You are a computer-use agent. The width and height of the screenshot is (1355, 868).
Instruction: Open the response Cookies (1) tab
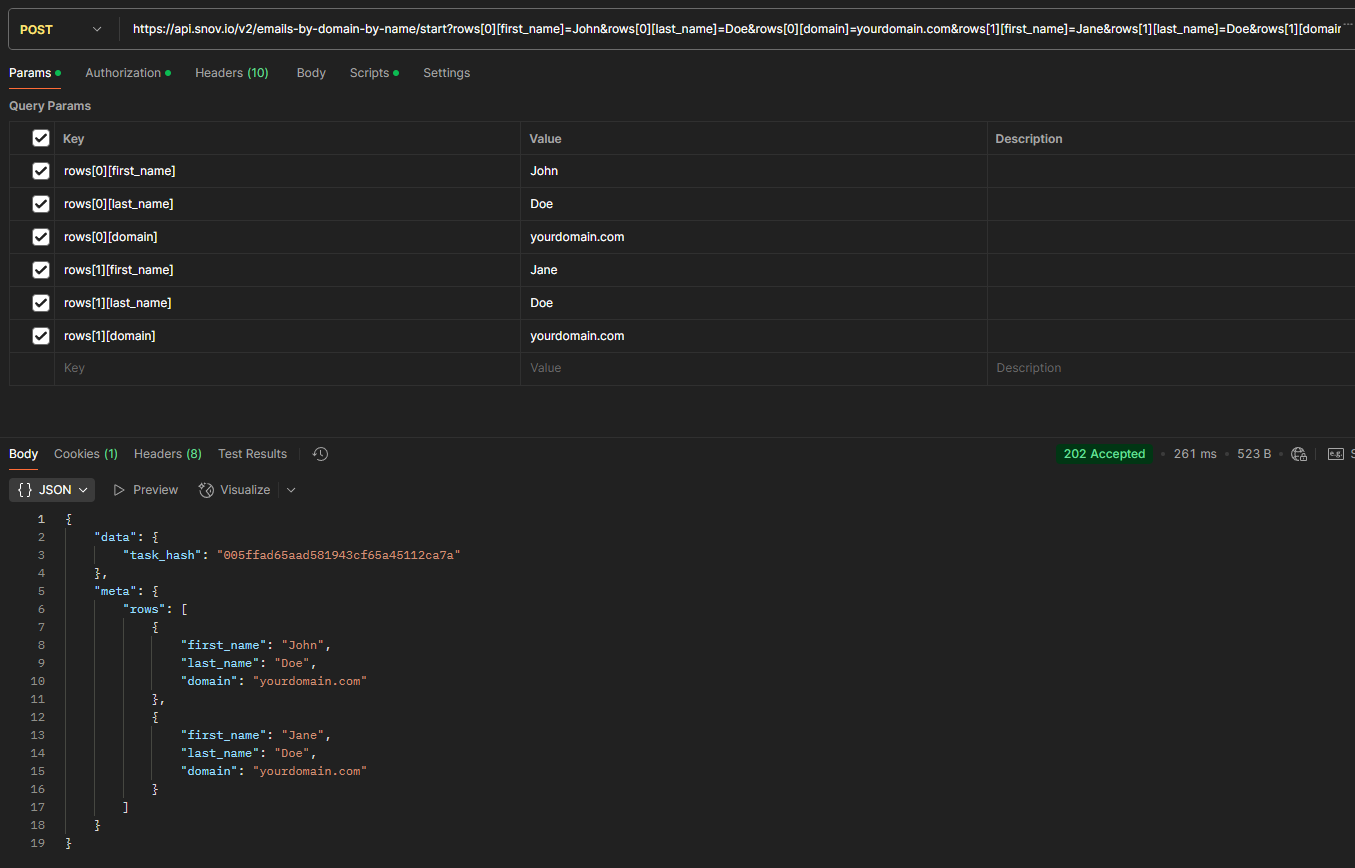(85, 454)
